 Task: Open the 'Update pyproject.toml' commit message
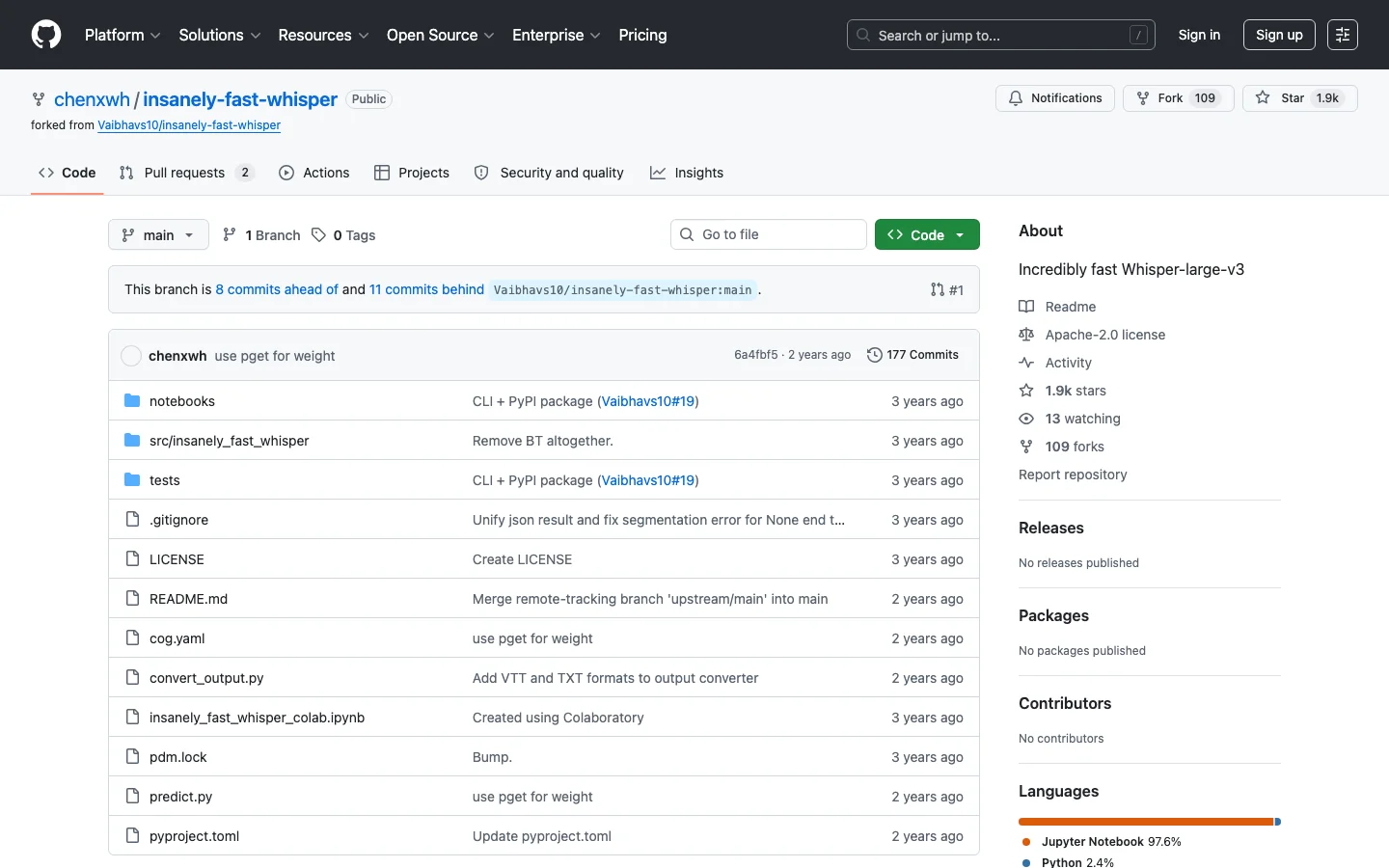coord(542,836)
